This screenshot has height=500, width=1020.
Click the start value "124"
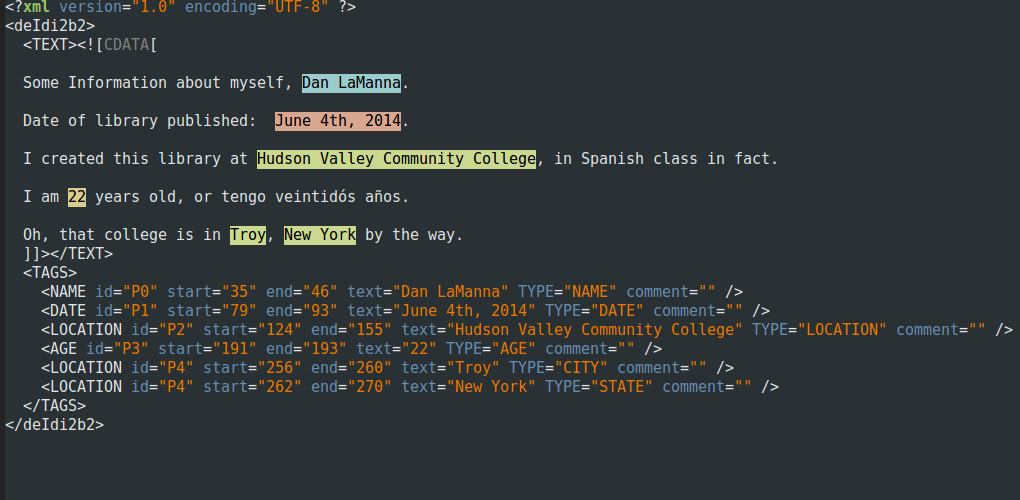coord(280,330)
